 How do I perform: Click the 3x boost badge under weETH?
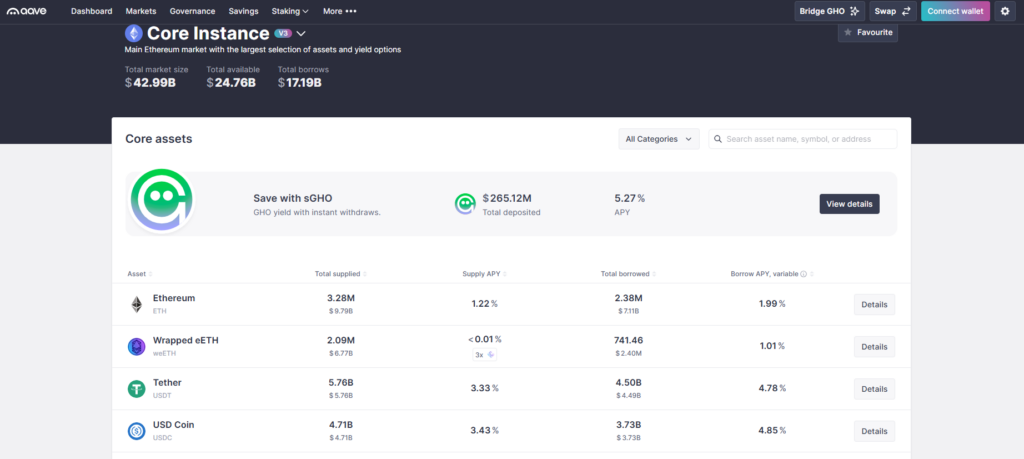[485, 355]
